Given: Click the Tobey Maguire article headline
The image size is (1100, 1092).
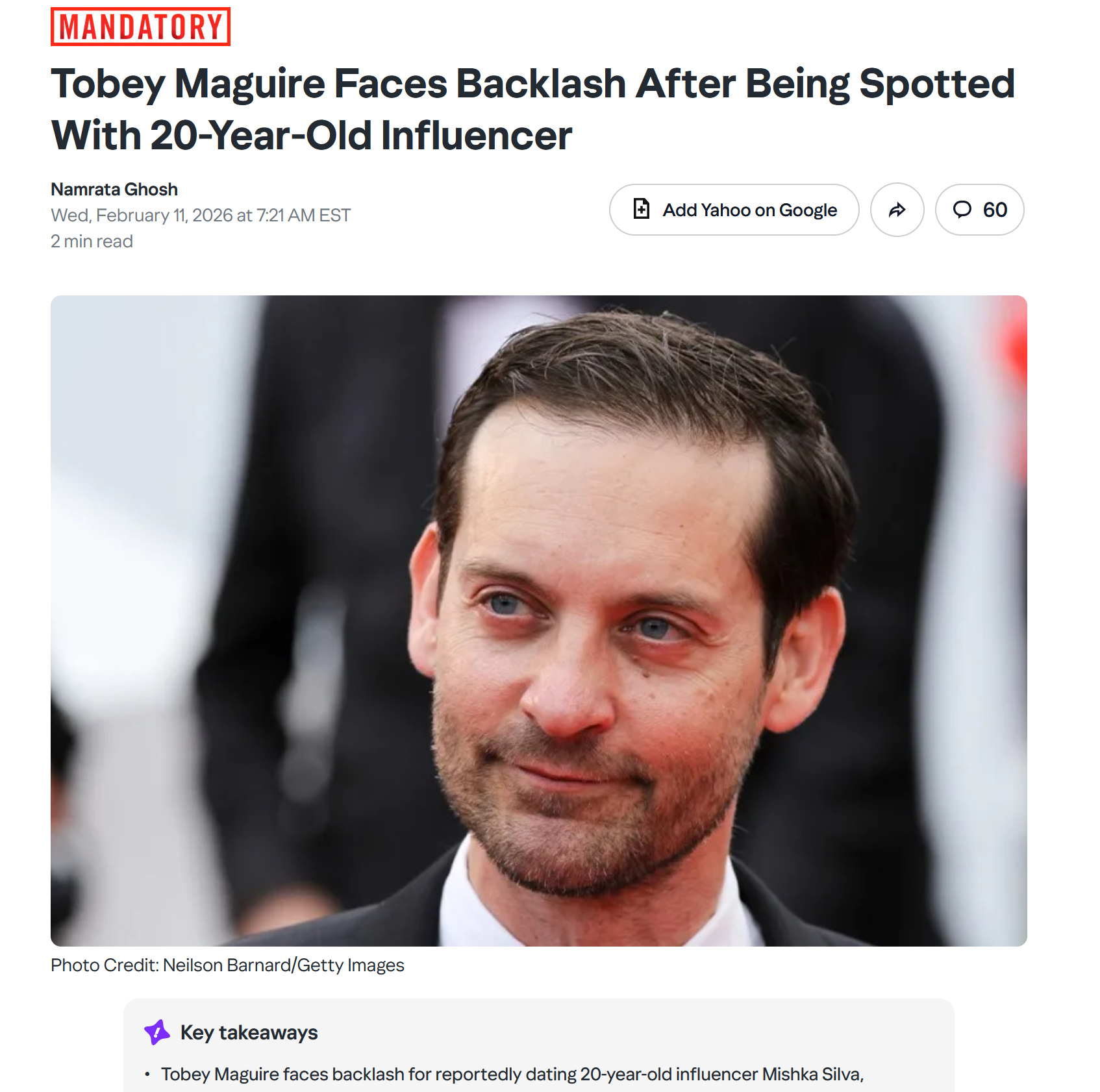Looking at the screenshot, I should tap(532, 109).
